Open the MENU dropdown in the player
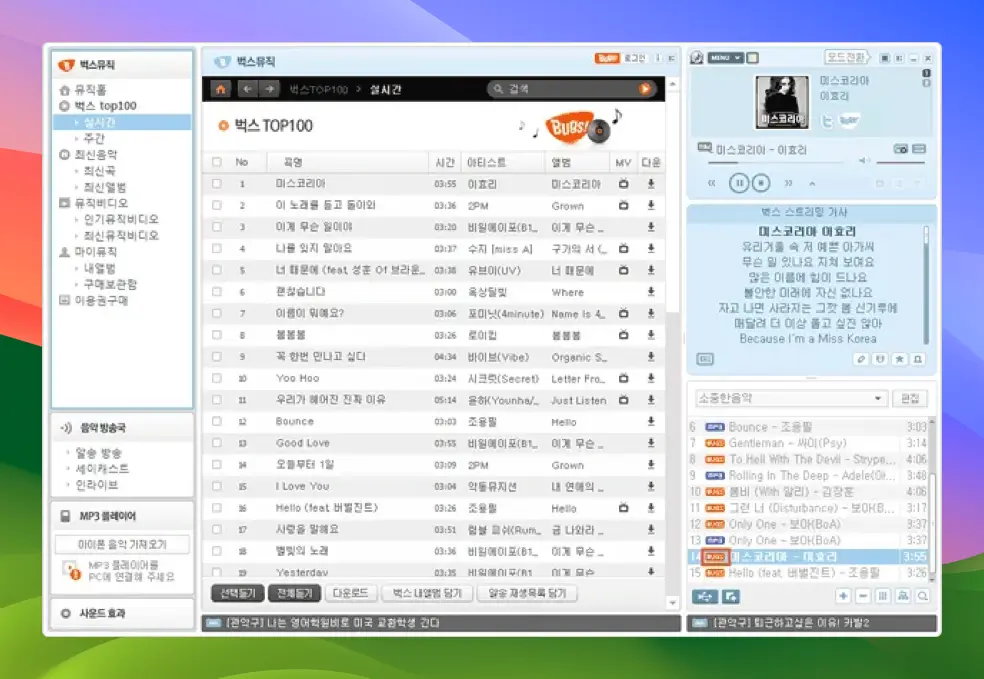This screenshot has height=679, width=984. (x=725, y=58)
